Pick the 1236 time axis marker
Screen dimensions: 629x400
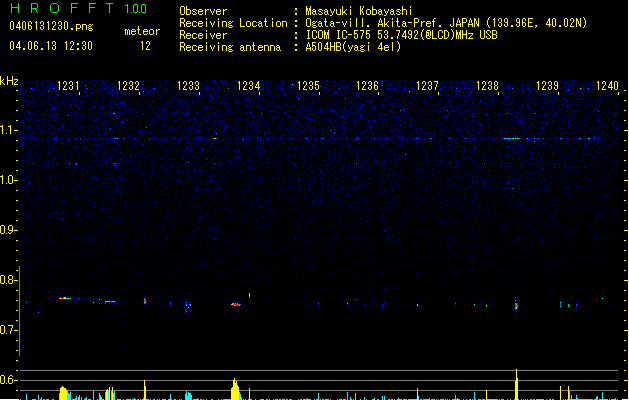[x=368, y=85]
